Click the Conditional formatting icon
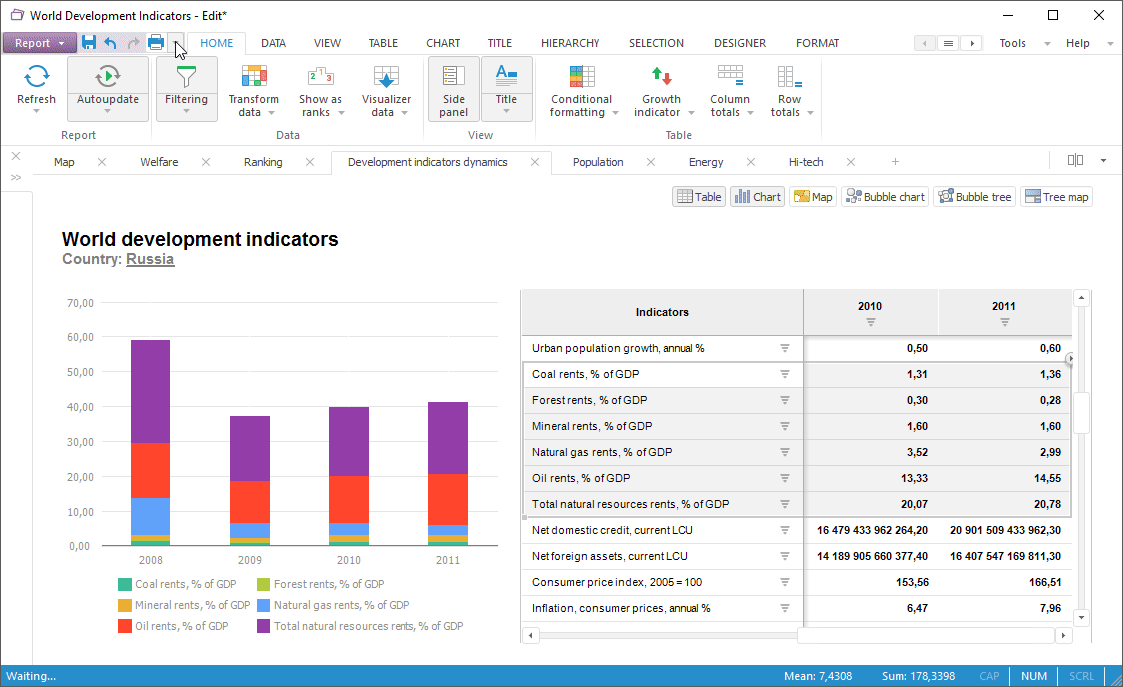The image size is (1123, 687). [x=581, y=77]
